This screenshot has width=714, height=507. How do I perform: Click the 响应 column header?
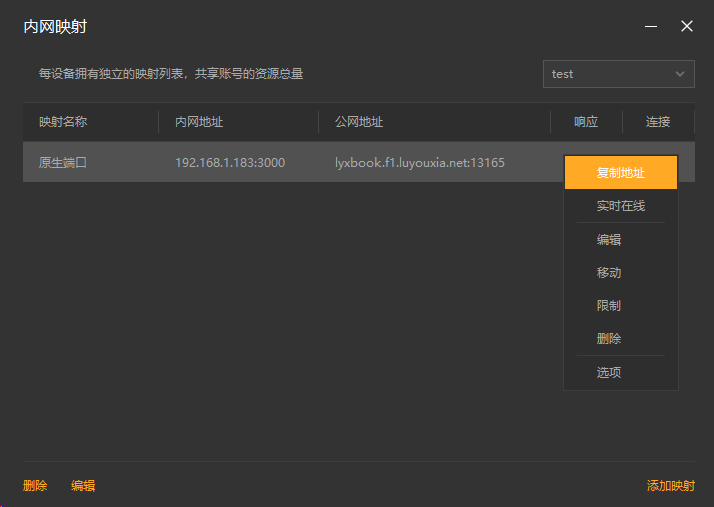[x=586, y=122]
